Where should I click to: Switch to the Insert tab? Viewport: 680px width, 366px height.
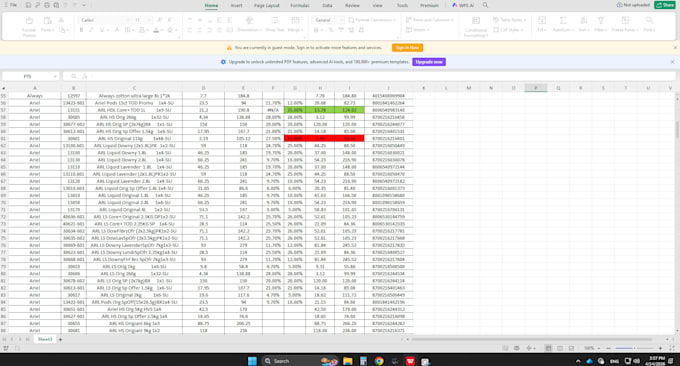coord(236,6)
